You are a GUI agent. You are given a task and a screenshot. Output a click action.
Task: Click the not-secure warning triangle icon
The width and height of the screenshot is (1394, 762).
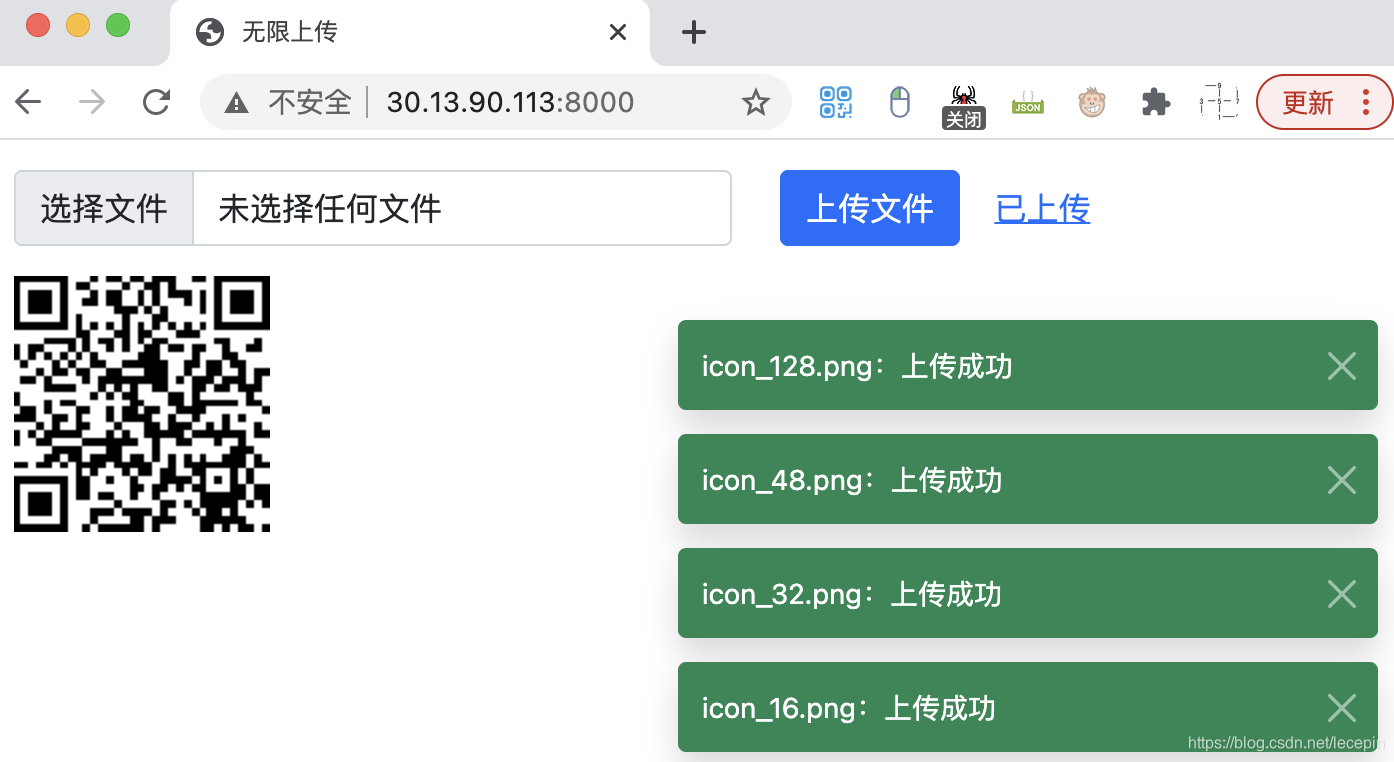(236, 102)
